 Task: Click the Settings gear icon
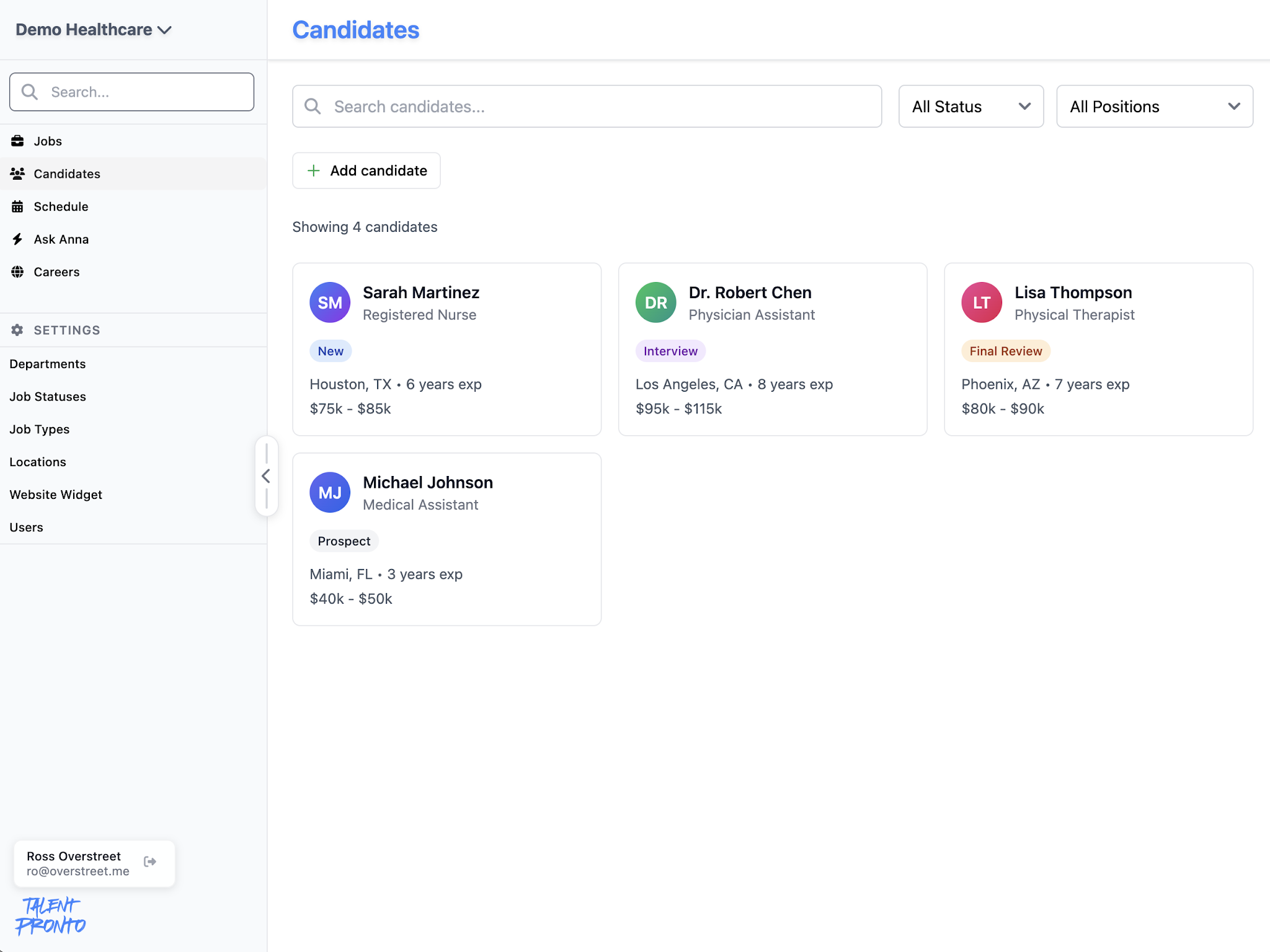[17, 330]
